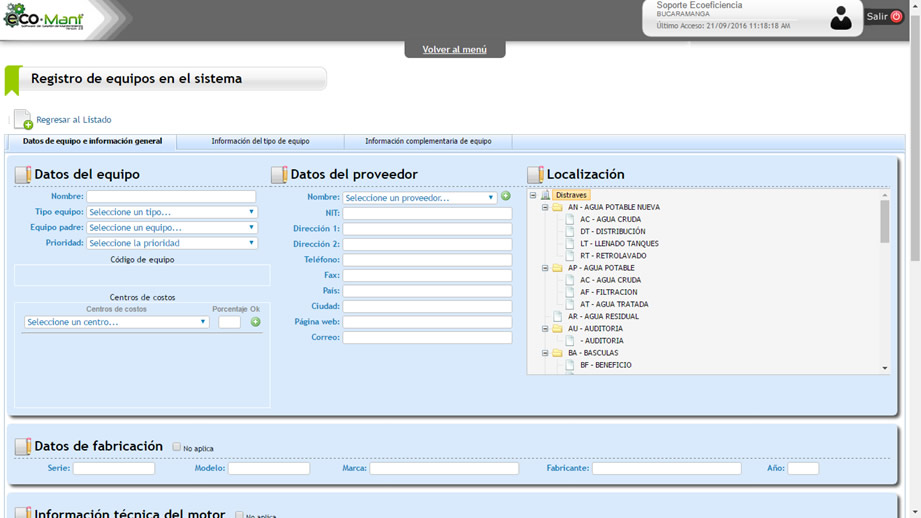921x518 pixels.
Task: Click the user profile silhouette icon
Action: click(841, 18)
